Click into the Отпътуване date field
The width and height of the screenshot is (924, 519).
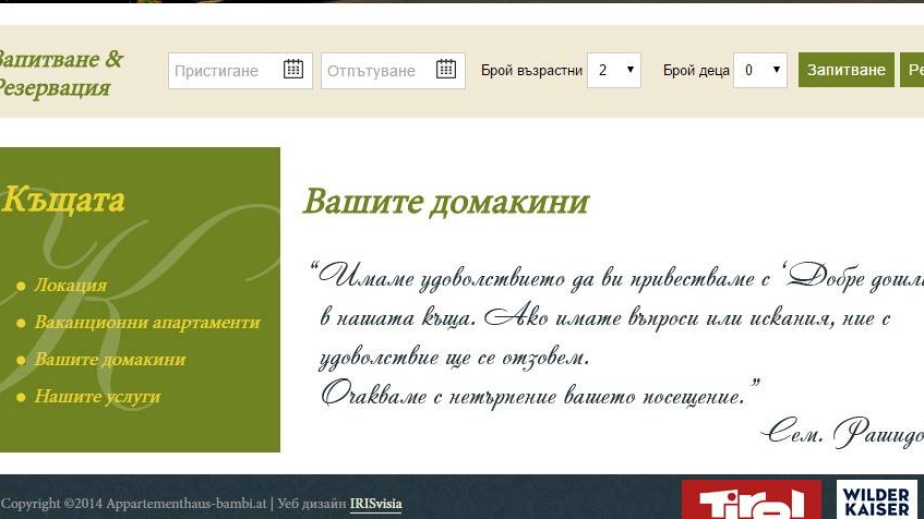(x=378, y=71)
